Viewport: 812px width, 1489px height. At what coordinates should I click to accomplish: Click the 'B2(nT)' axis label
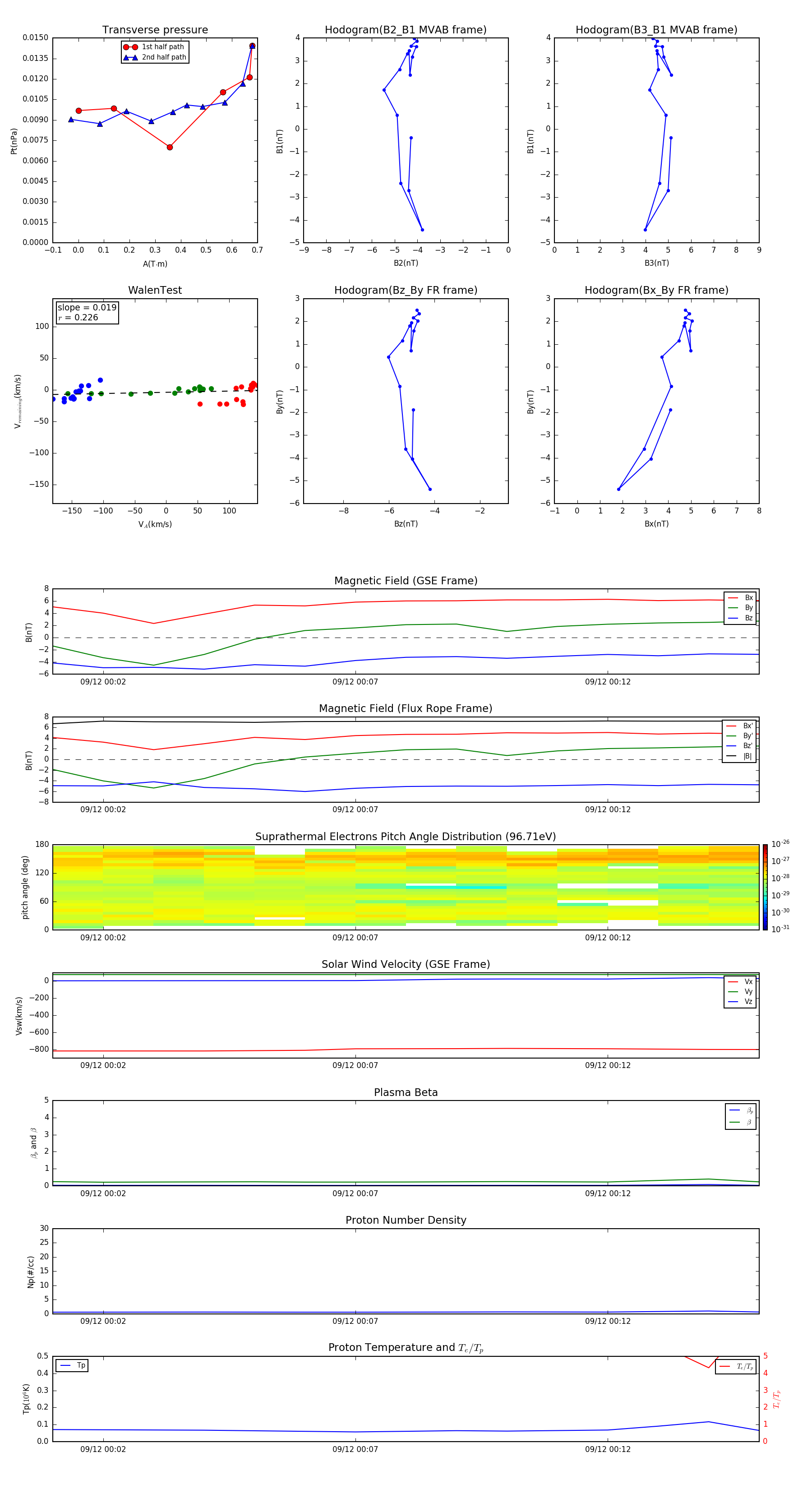406,264
